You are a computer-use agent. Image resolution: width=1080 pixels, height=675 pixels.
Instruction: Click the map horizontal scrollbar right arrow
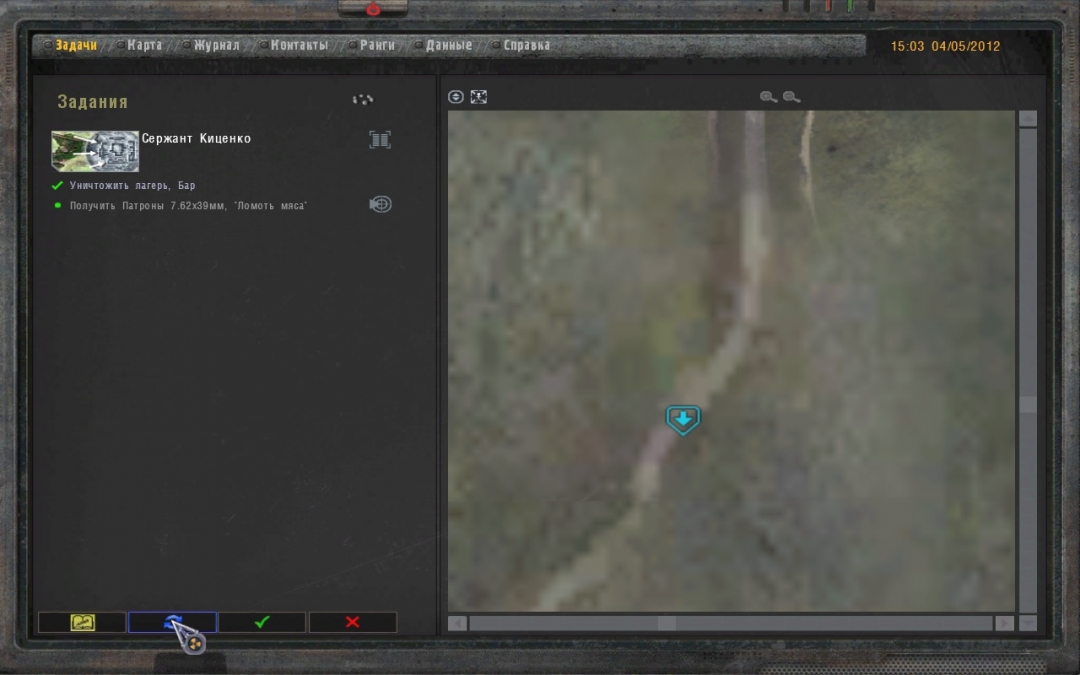coord(1004,623)
